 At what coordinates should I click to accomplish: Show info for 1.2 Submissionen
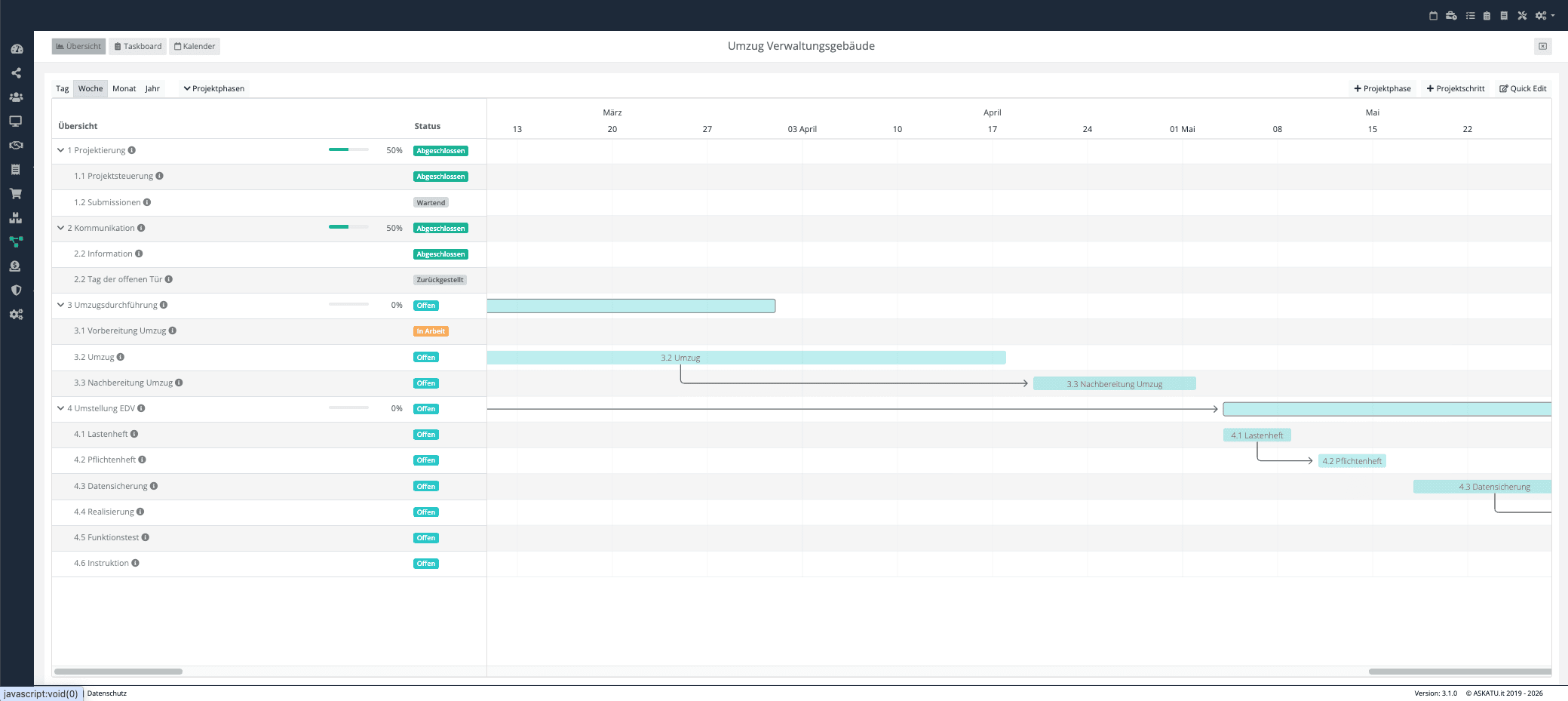click(147, 202)
